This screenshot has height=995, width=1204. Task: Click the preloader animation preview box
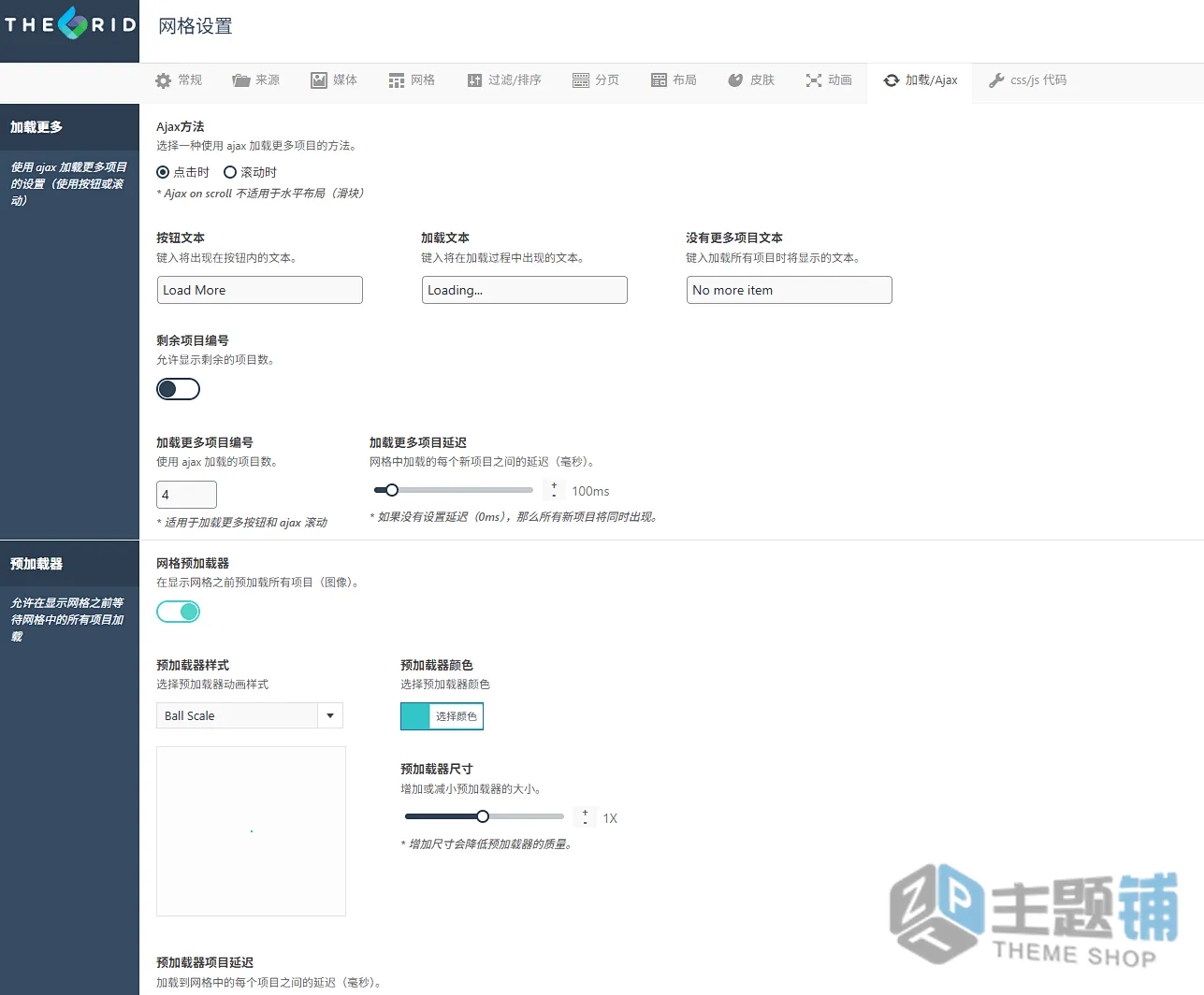(x=251, y=831)
